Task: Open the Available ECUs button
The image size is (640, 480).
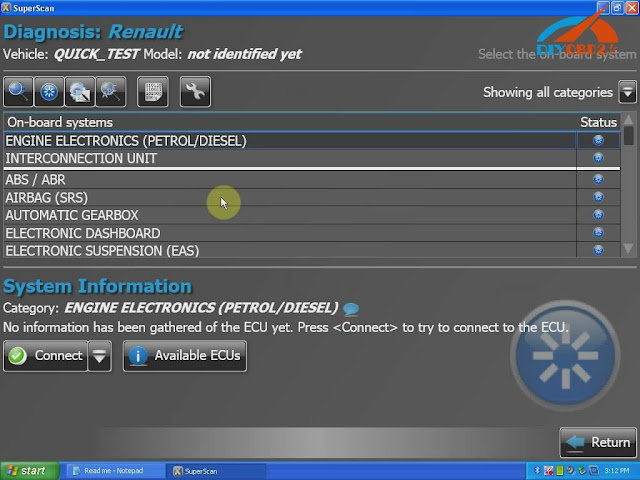Action: [185, 356]
